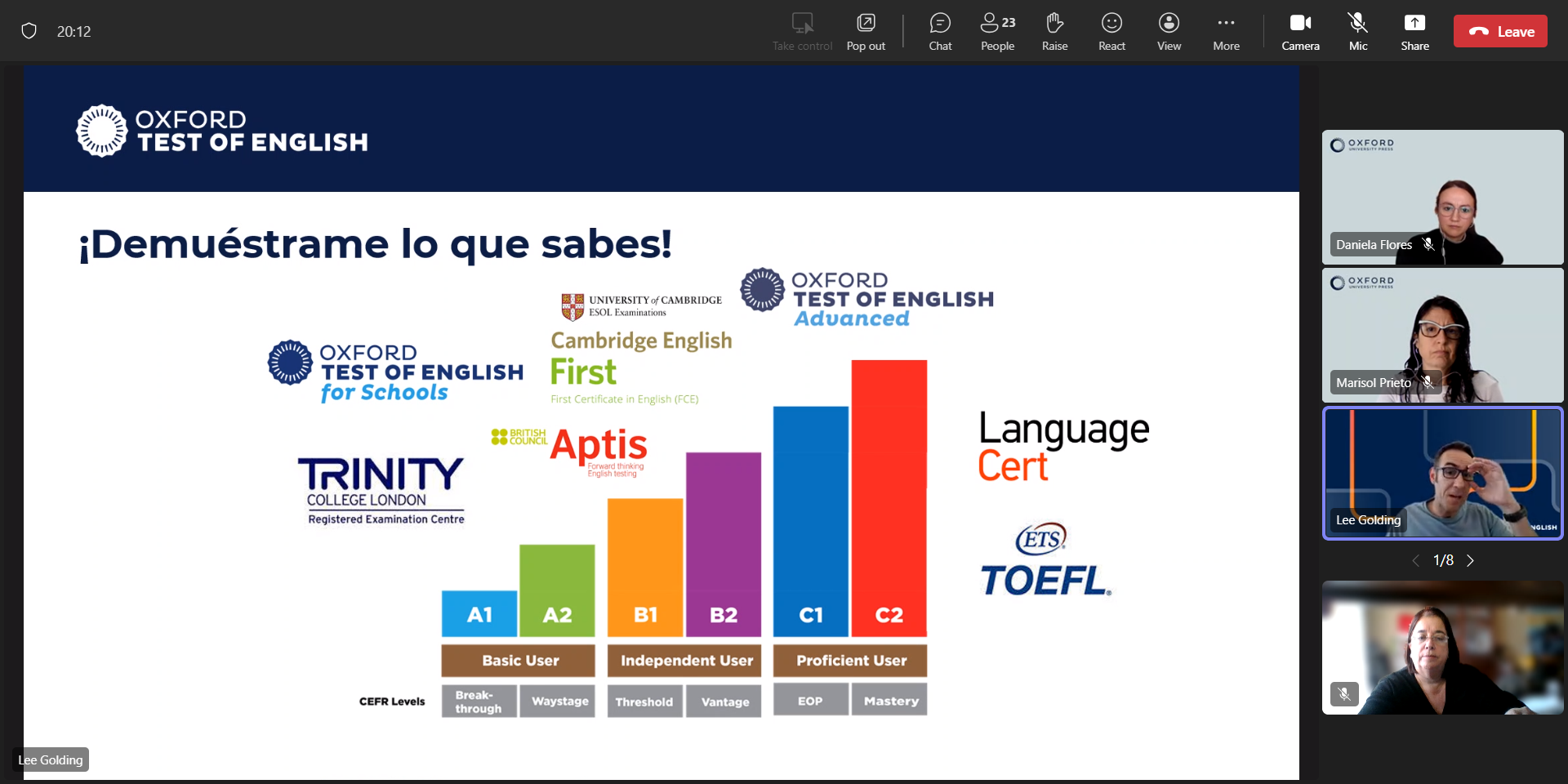The height and width of the screenshot is (784, 1568).
Task: Click the Mastery level box
Action: [x=889, y=700]
